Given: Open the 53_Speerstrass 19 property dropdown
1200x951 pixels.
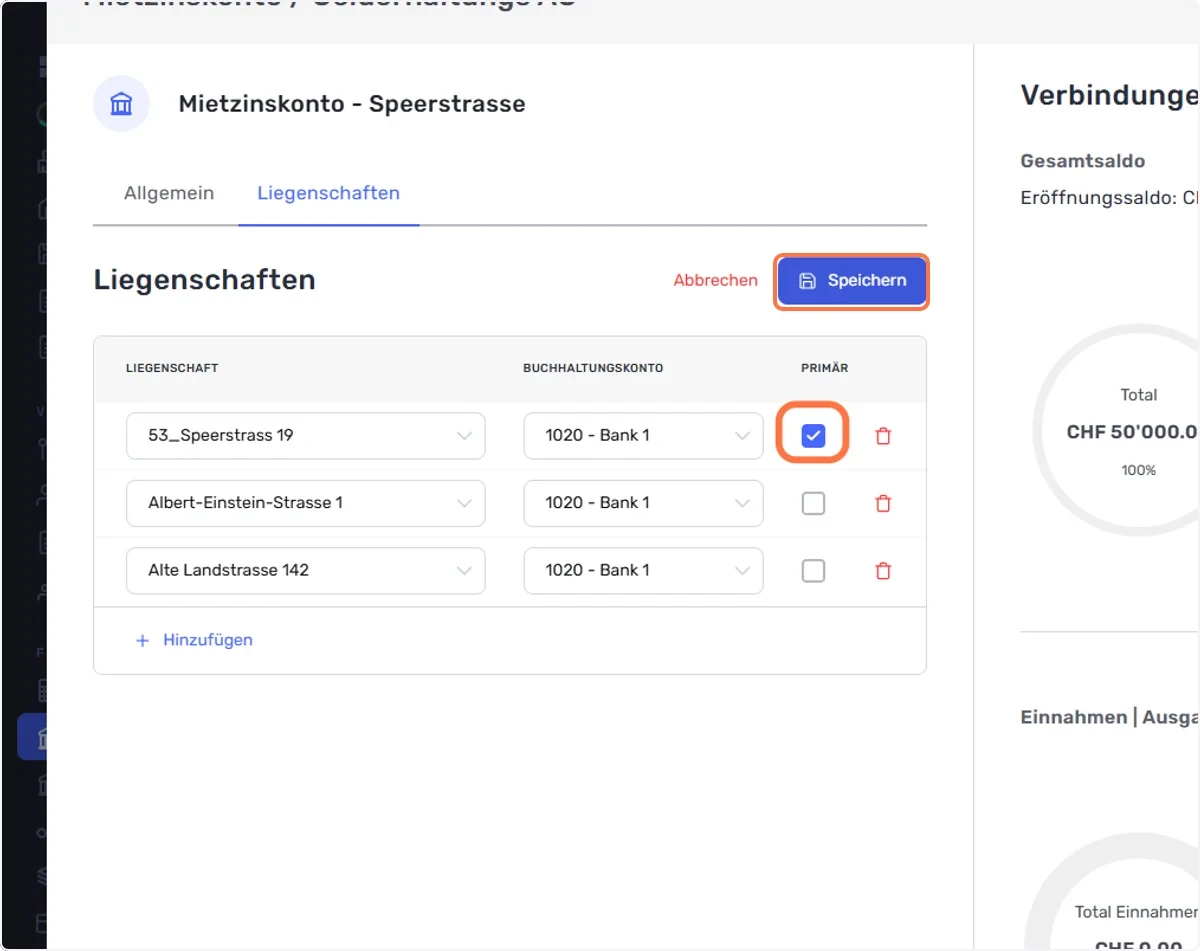Looking at the screenshot, I should pos(306,436).
